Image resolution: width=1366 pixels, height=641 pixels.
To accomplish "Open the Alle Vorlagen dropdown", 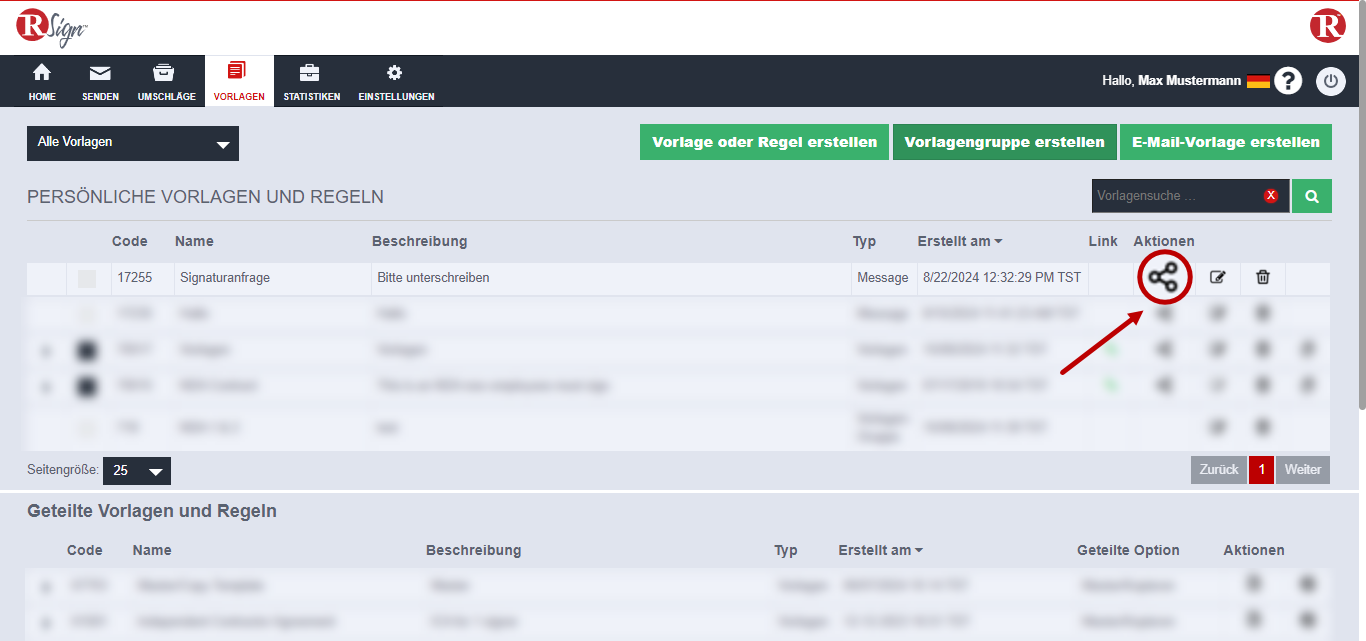I will click(133, 143).
